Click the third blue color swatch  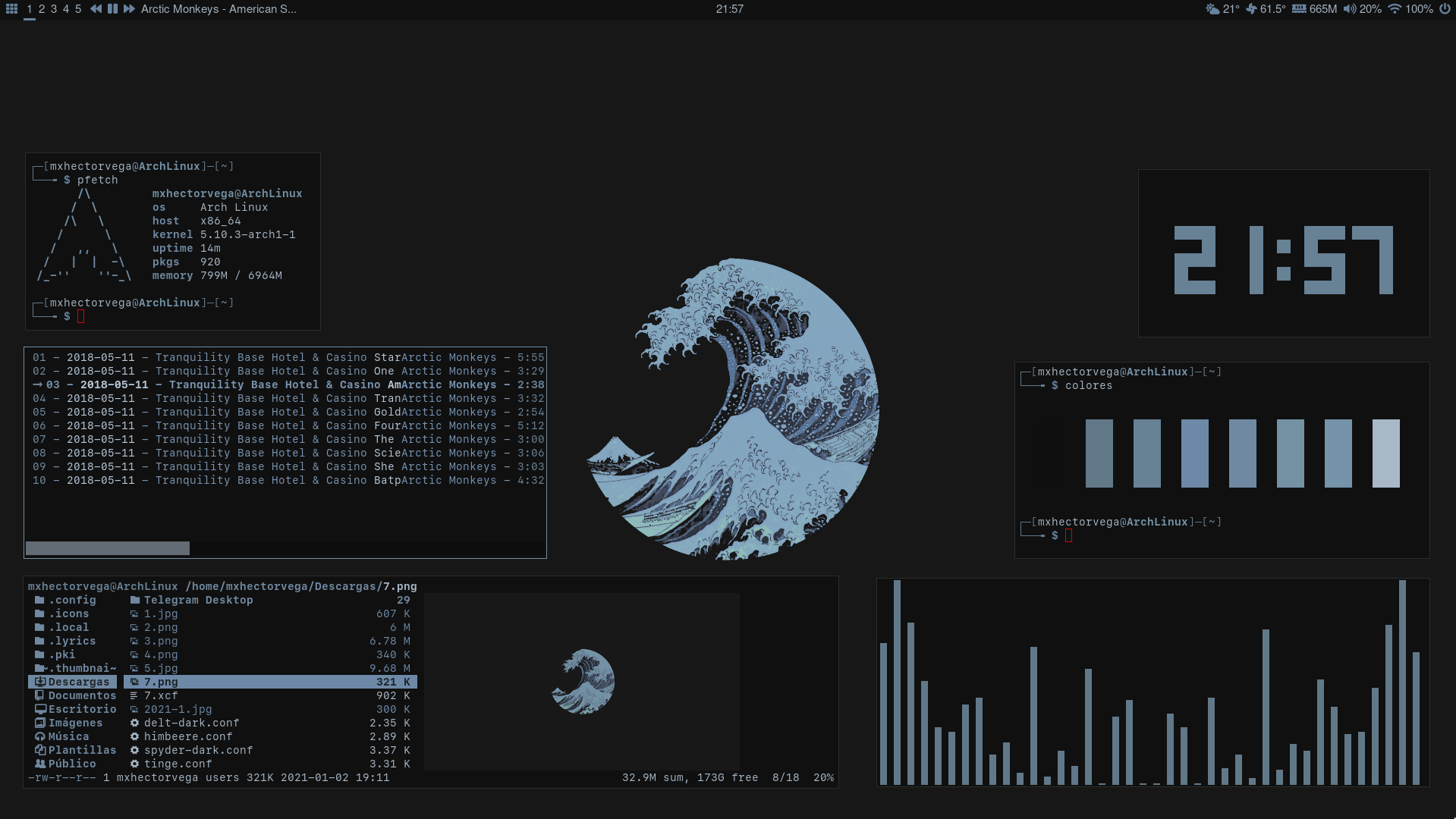point(1195,453)
